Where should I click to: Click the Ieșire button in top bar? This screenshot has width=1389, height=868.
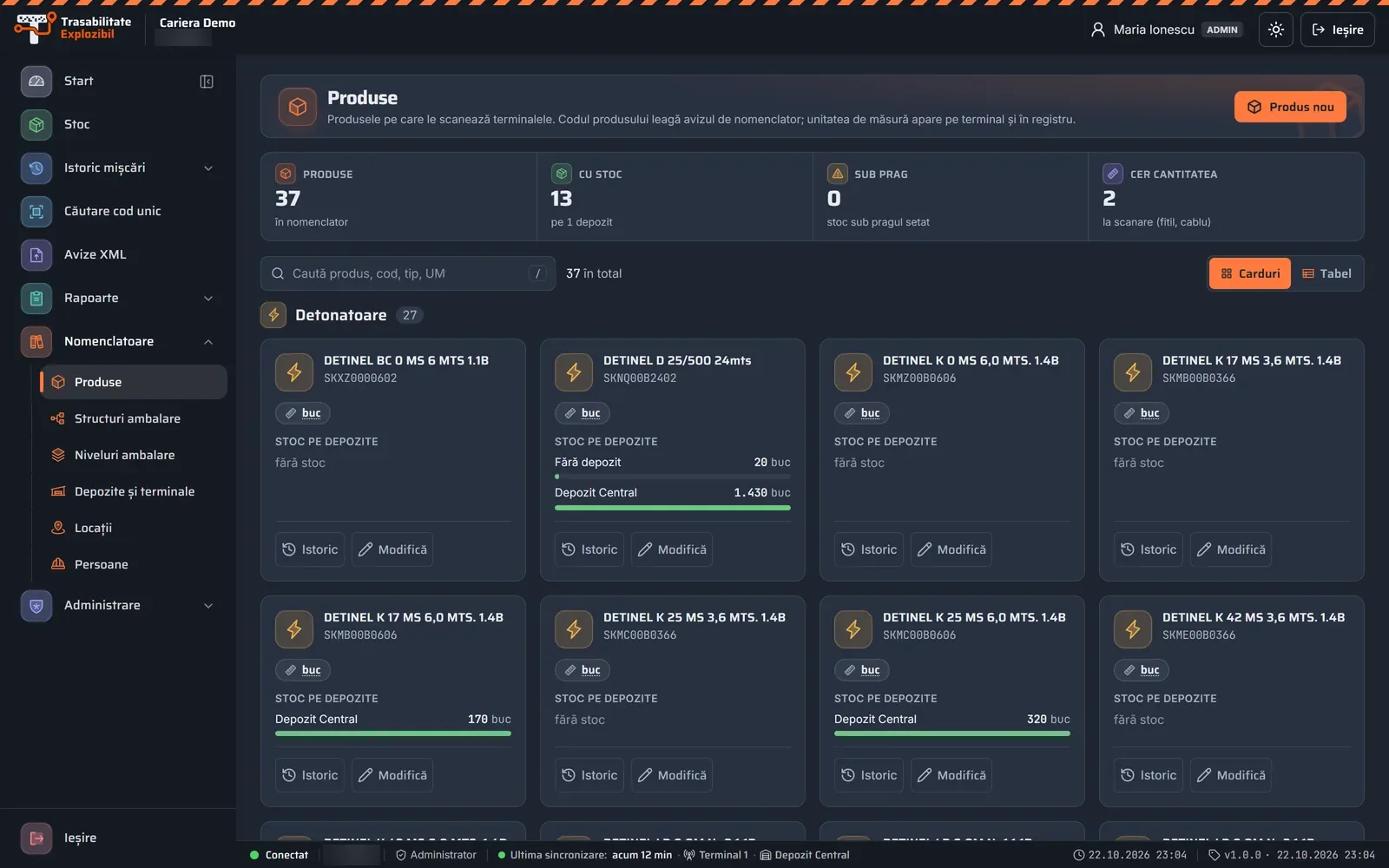click(1337, 30)
